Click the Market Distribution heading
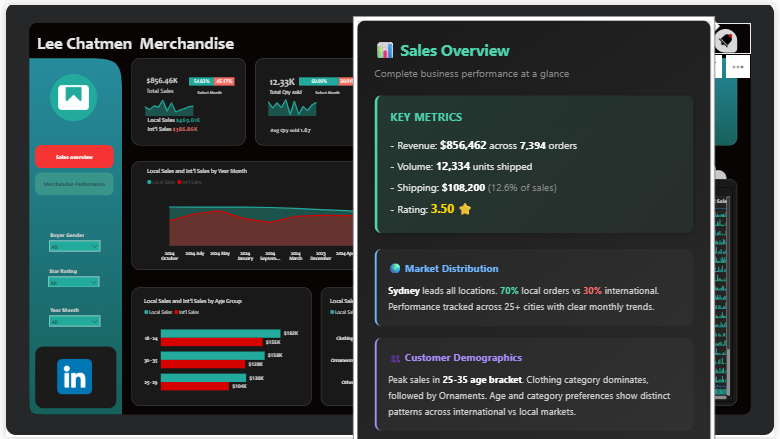Image resolution: width=780 pixels, height=439 pixels. tap(451, 268)
